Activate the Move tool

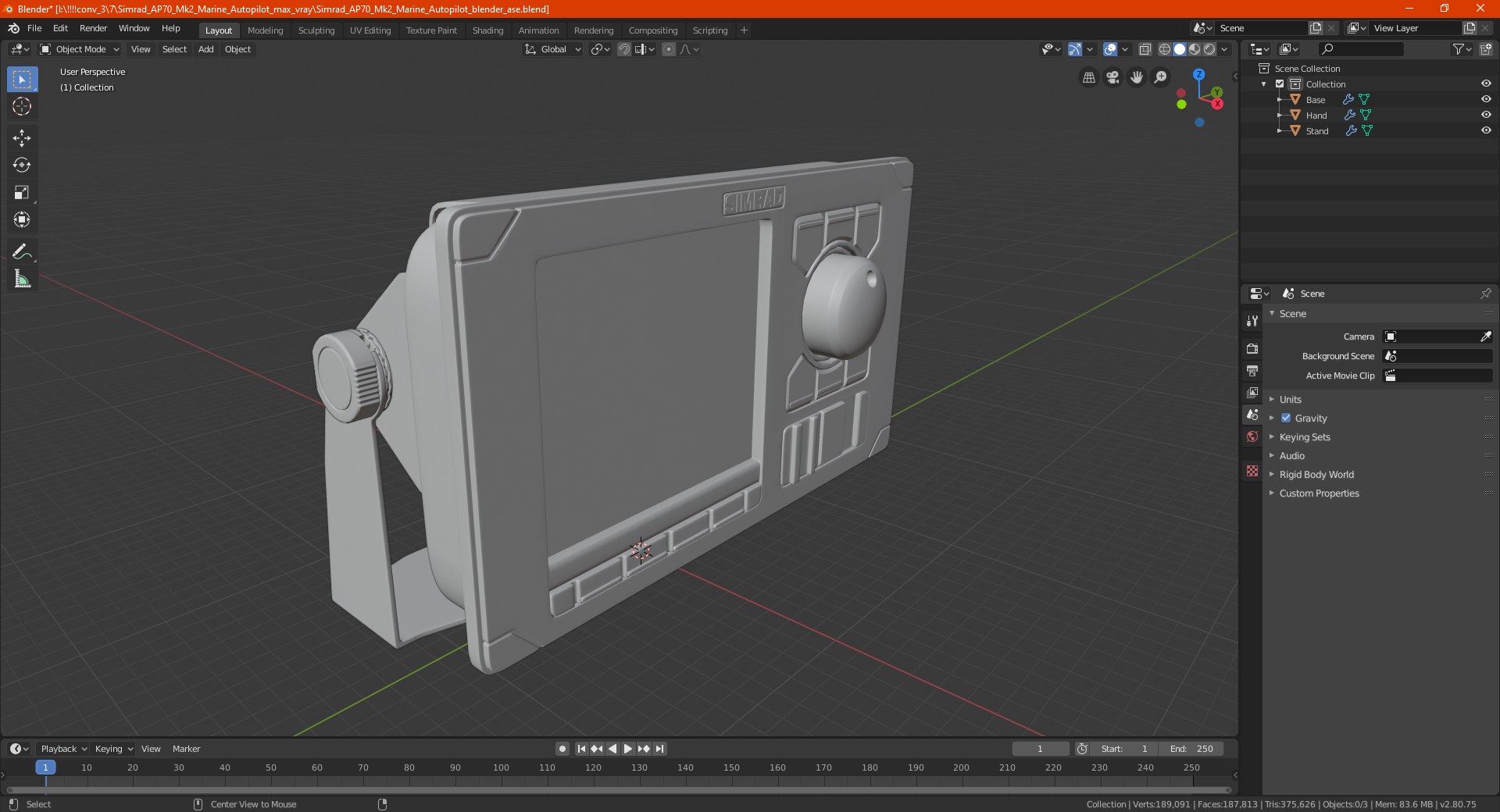click(x=22, y=138)
